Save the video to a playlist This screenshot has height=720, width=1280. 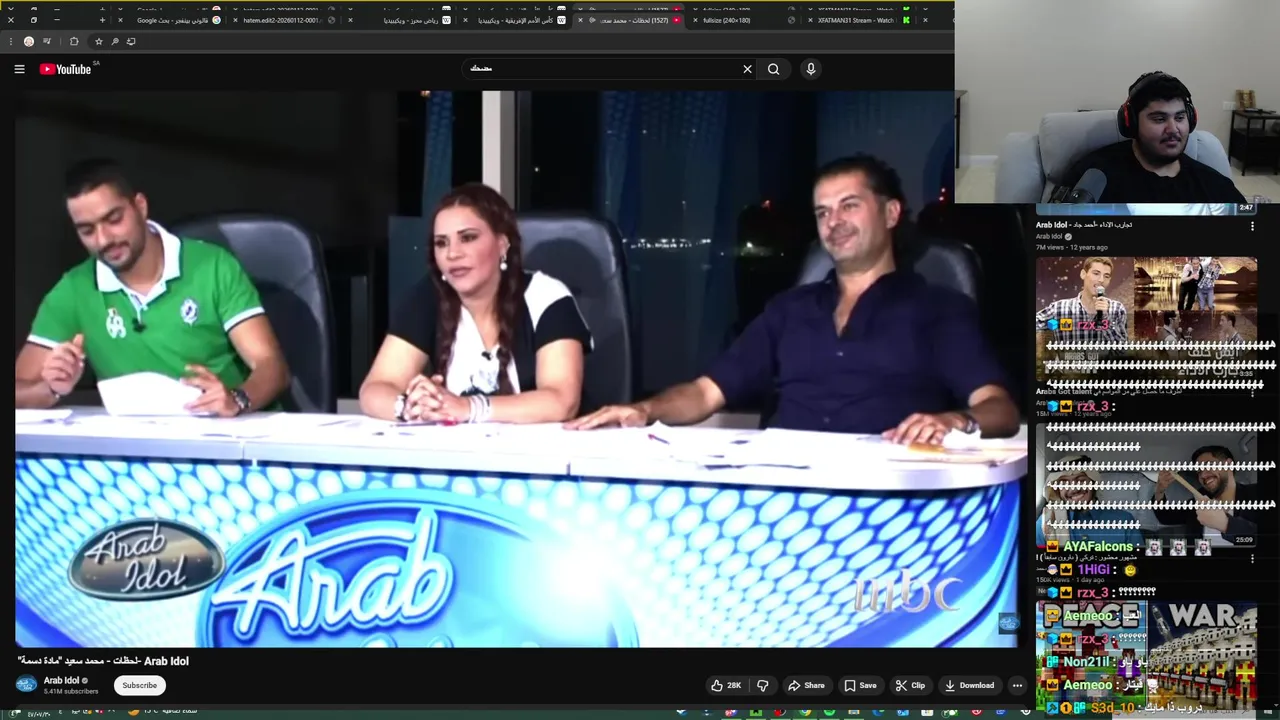[860, 685]
